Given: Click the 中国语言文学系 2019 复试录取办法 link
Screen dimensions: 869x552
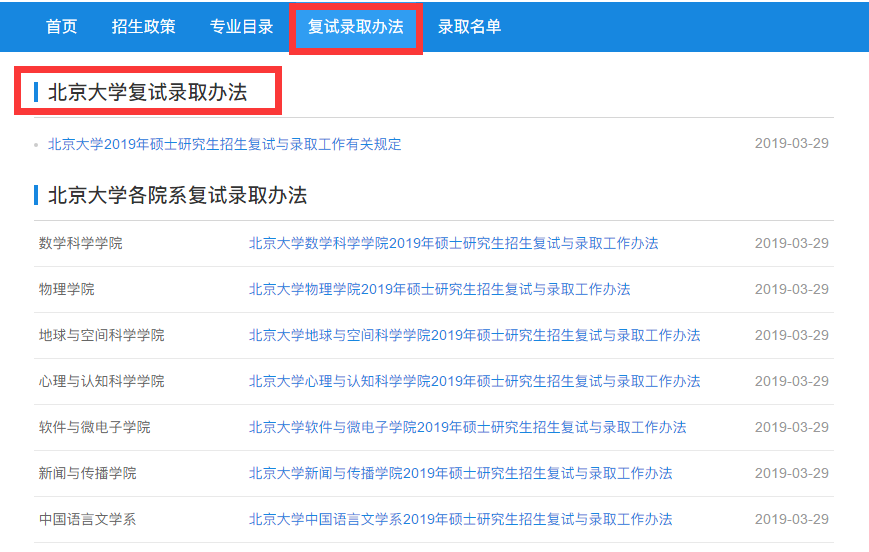Looking at the screenshot, I should (460, 519).
